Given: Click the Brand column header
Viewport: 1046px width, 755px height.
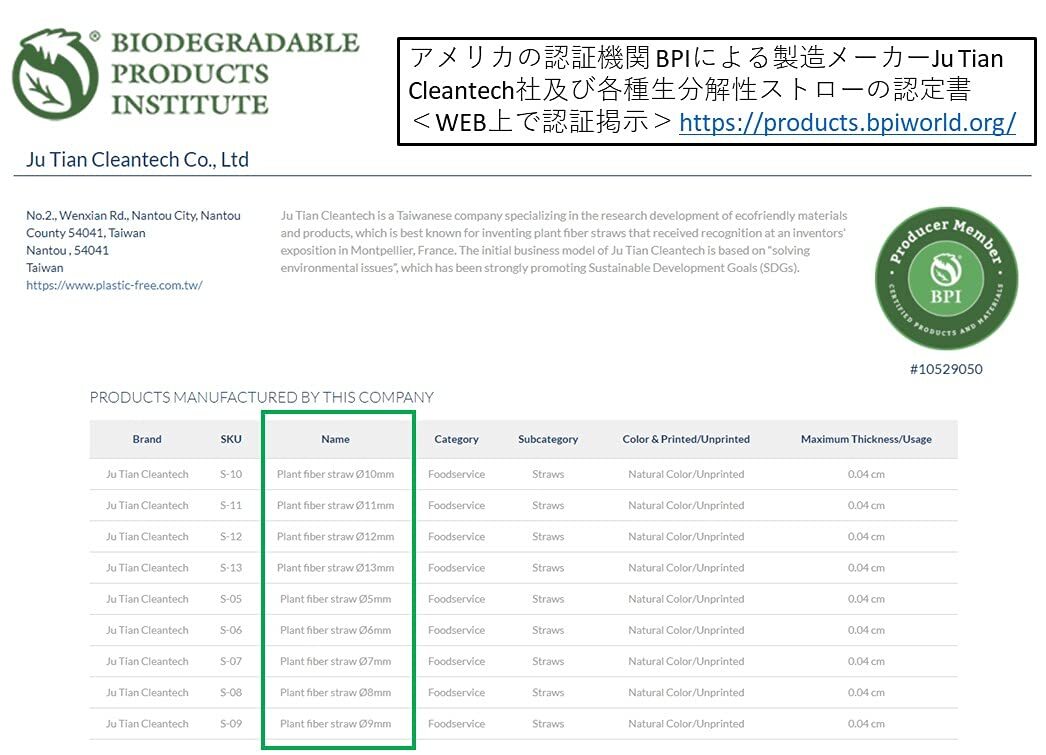Looking at the screenshot, I should pyautogui.click(x=147, y=439).
